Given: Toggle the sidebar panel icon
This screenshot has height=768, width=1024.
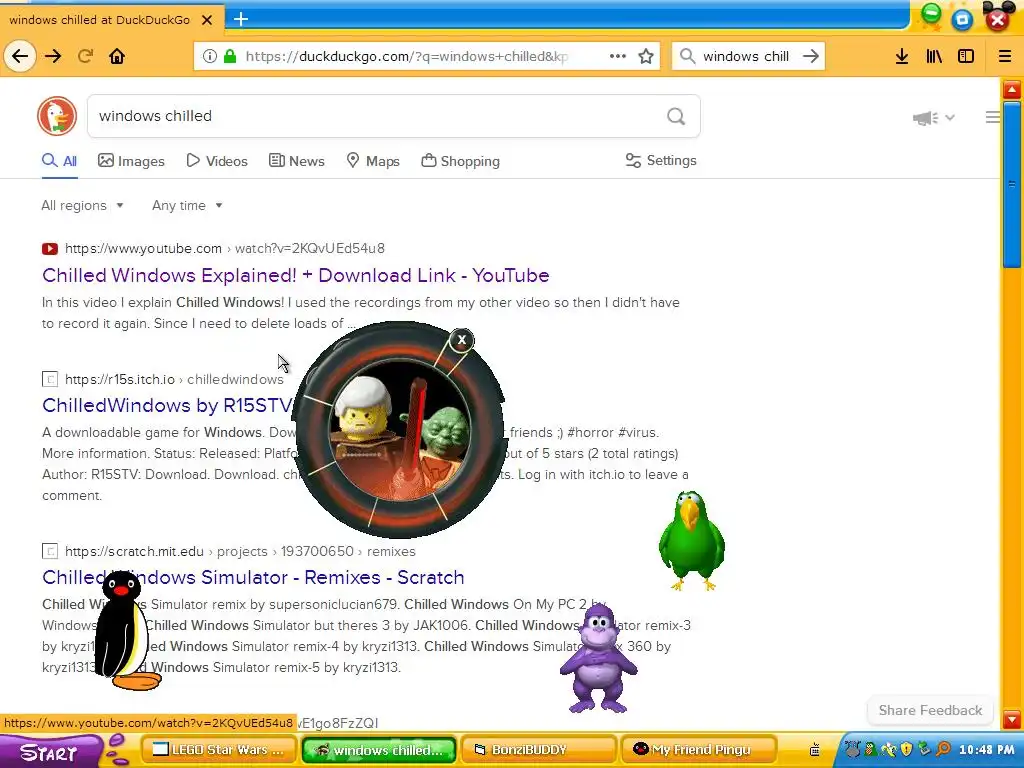Looking at the screenshot, I should (x=966, y=56).
